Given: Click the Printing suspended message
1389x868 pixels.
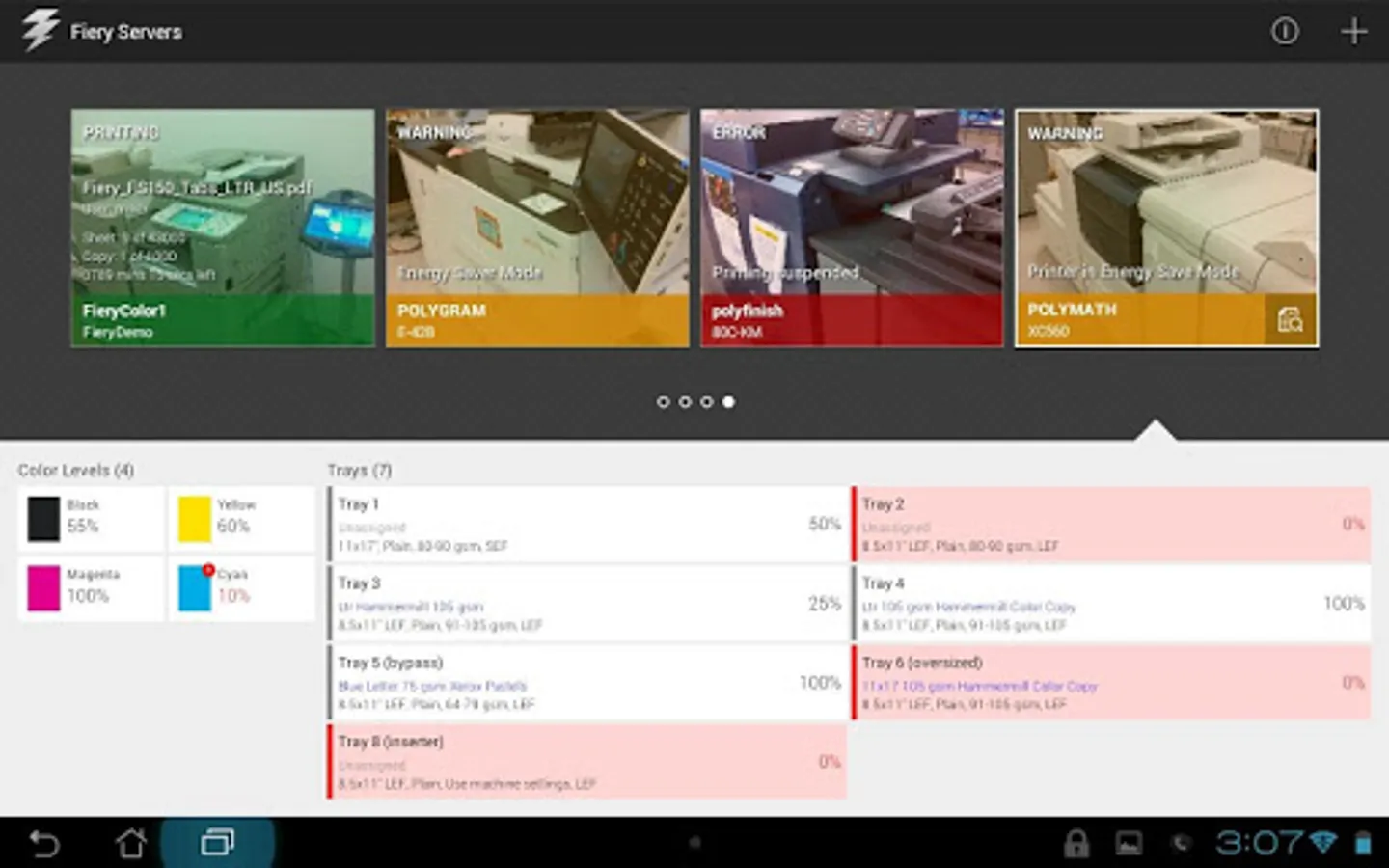Looking at the screenshot, I should pos(785,273).
